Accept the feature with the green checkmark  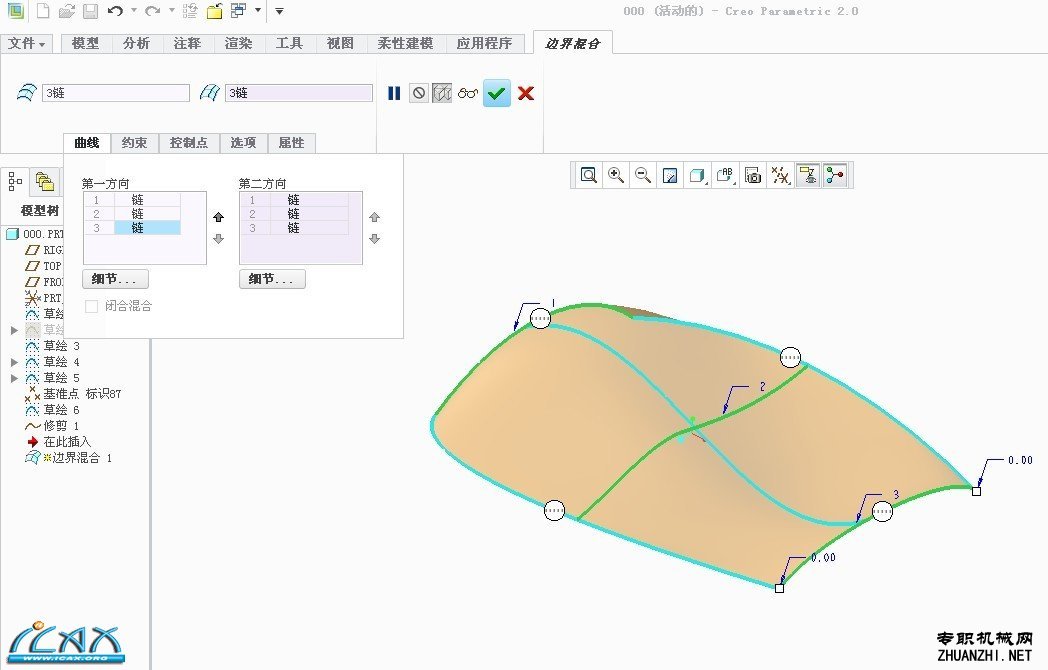[497, 93]
